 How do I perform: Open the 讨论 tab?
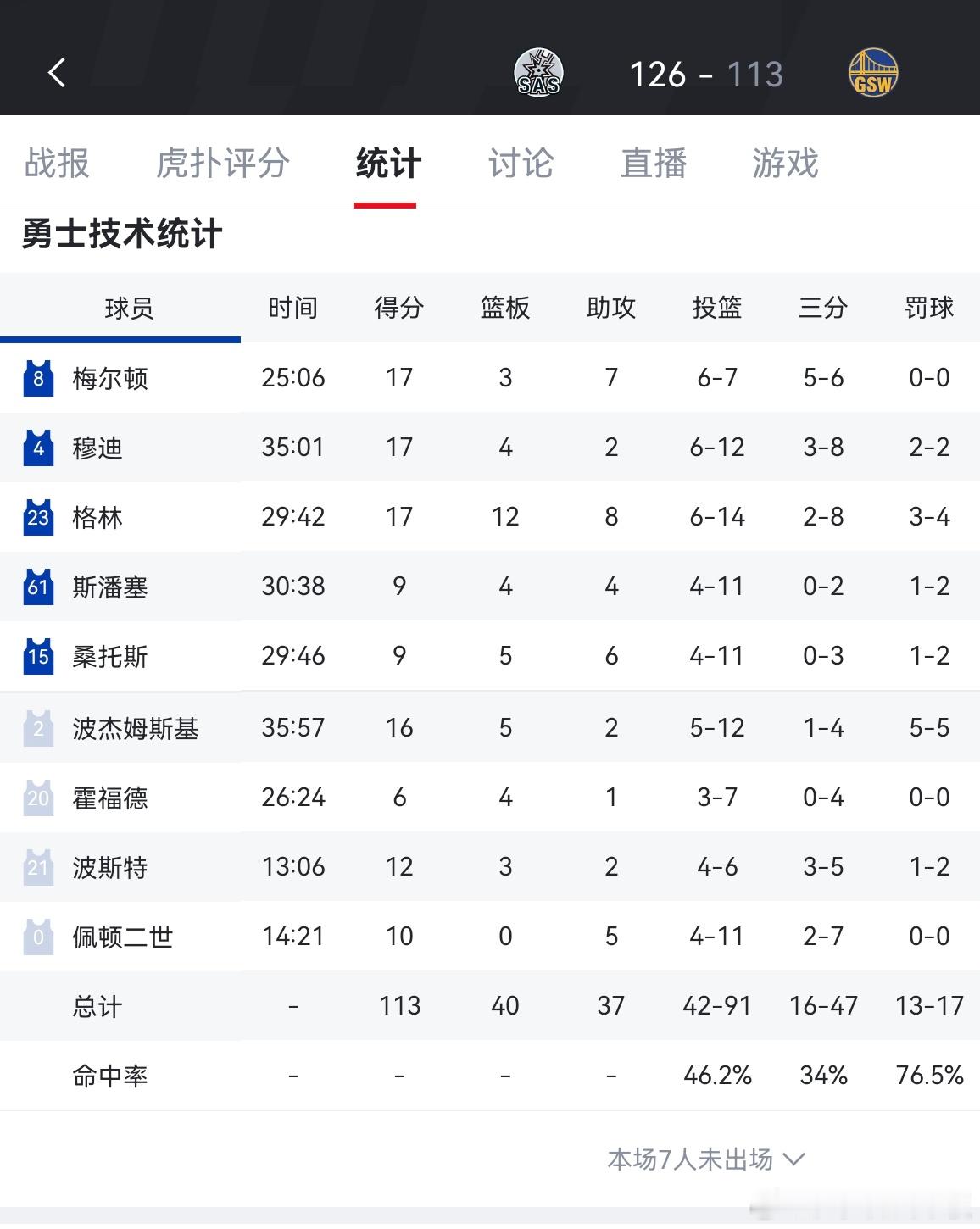pos(521,163)
